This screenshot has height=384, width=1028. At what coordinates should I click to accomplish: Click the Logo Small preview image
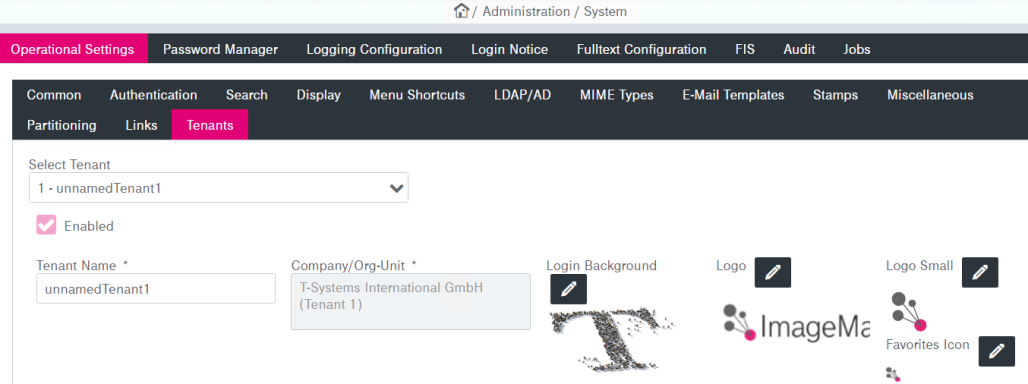[909, 312]
